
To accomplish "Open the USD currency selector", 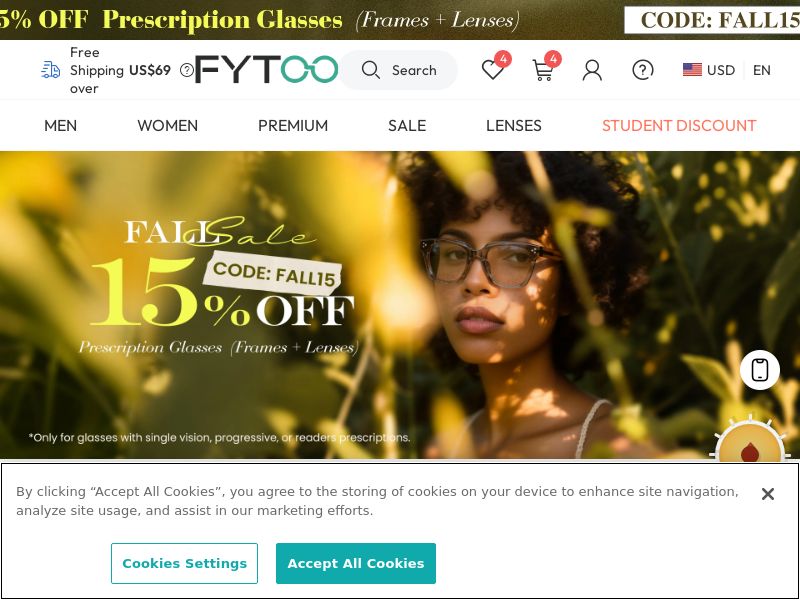I will pyautogui.click(x=709, y=70).
